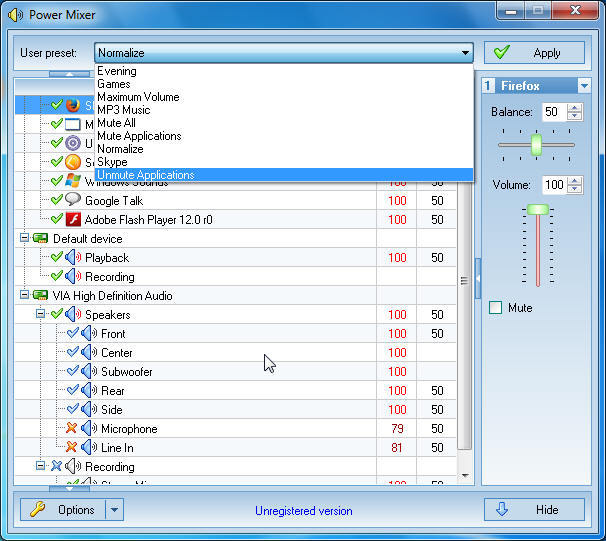This screenshot has height=541, width=606.
Task: Click the Balance slider handle
Action: coord(536,145)
